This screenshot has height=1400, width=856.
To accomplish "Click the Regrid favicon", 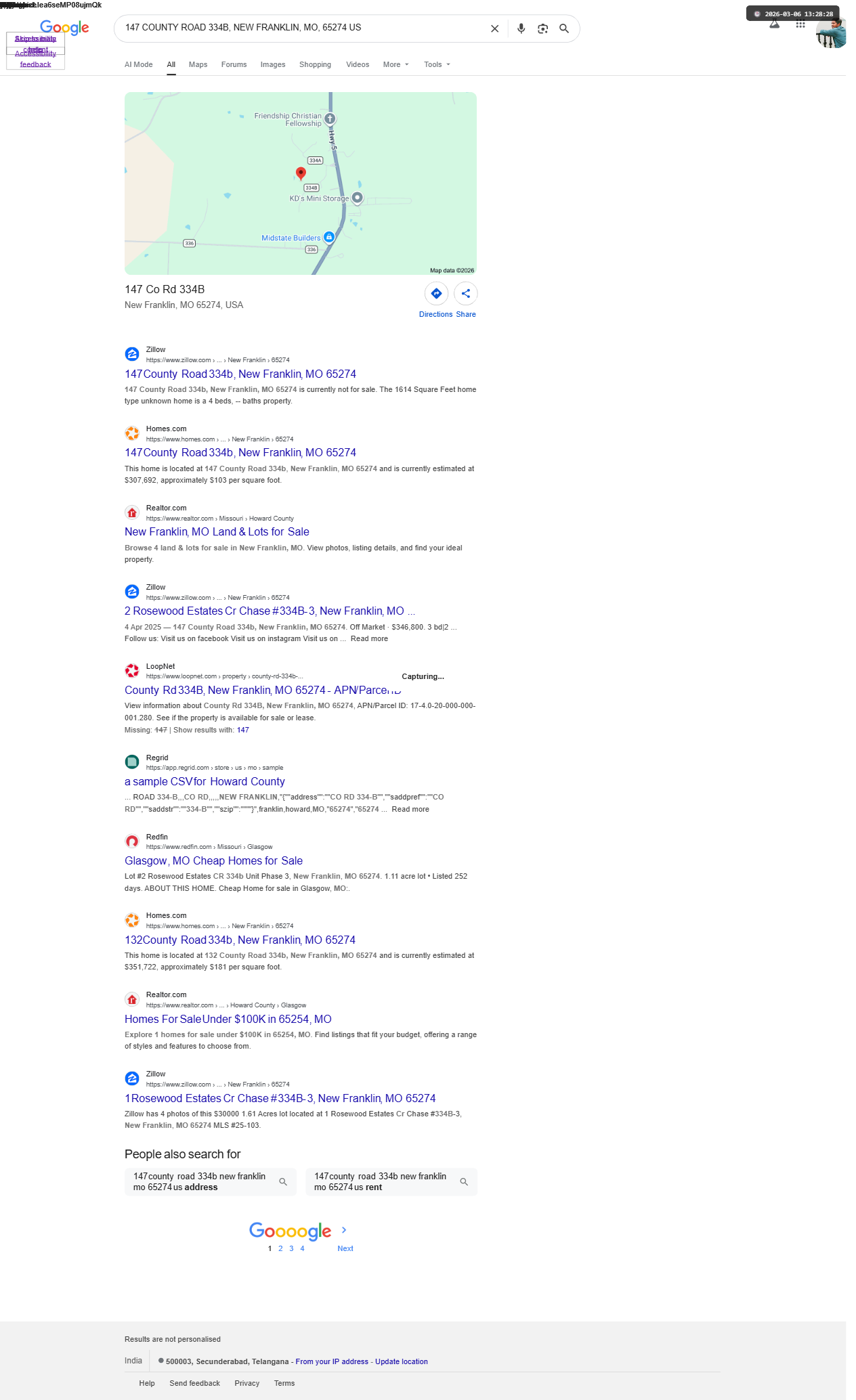I will 132,762.
